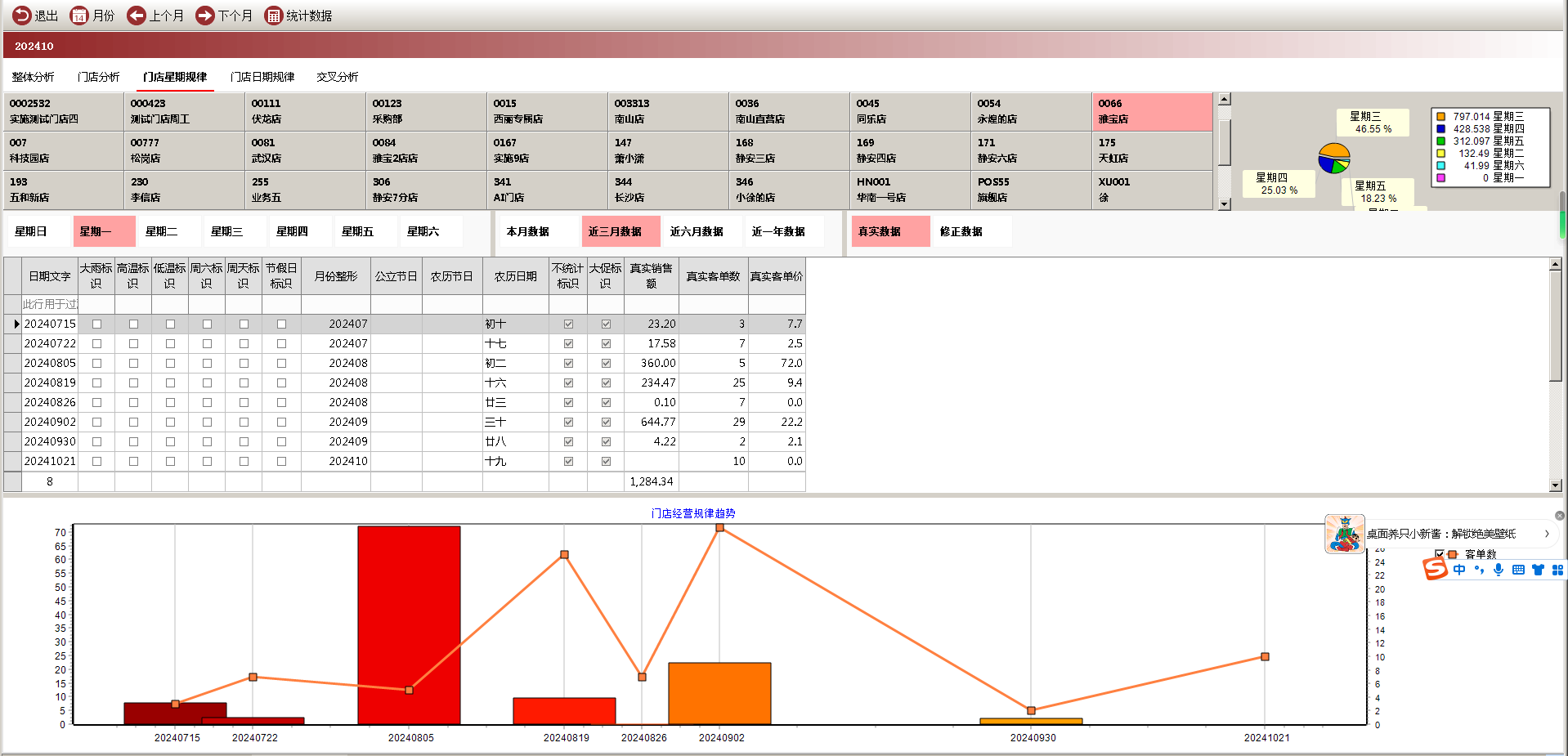Image resolution: width=1568 pixels, height=756 pixels.
Task: Click the arrow chevron on the ad banner
Action: point(1547,534)
